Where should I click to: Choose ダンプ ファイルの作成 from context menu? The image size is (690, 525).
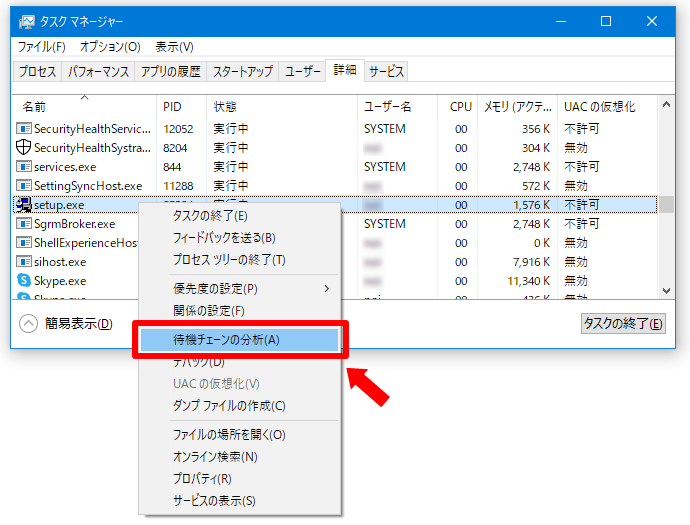(229, 406)
